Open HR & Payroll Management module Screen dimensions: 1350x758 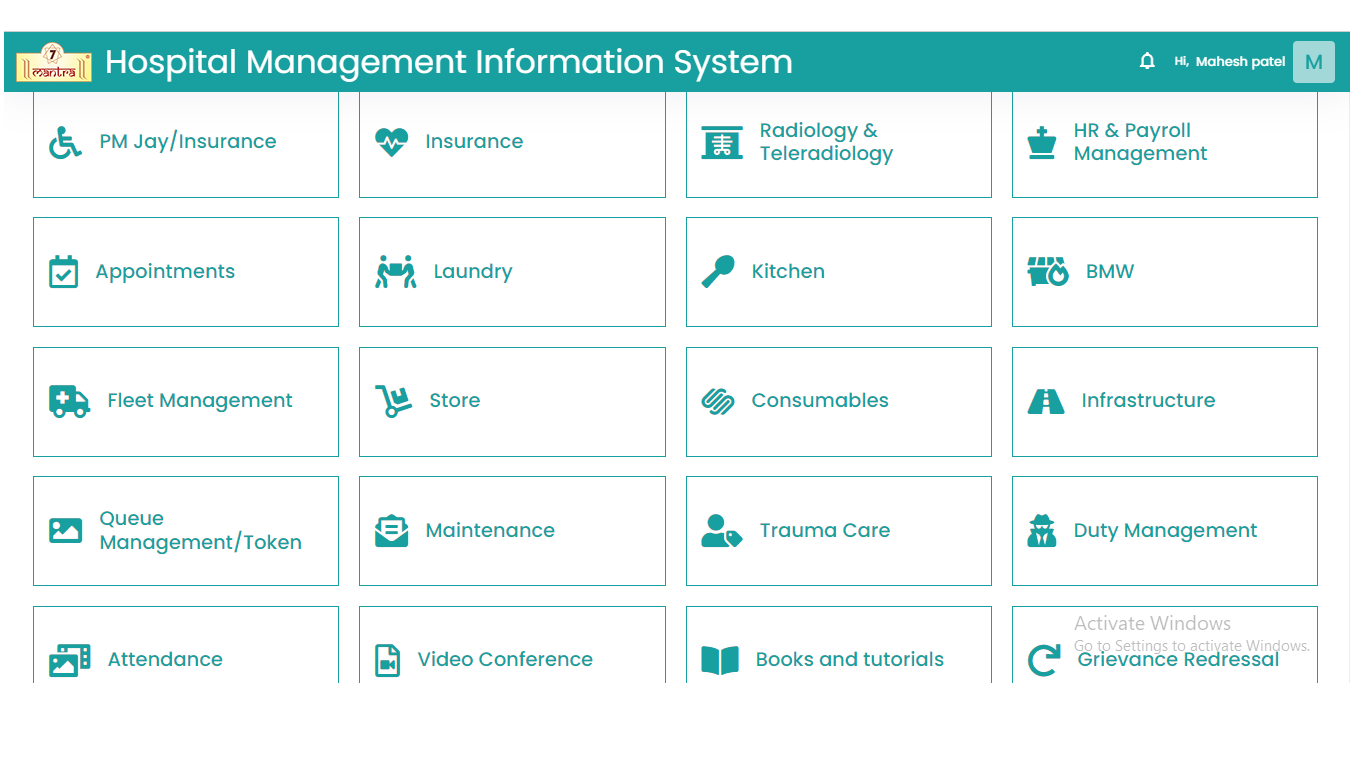[1164, 143]
